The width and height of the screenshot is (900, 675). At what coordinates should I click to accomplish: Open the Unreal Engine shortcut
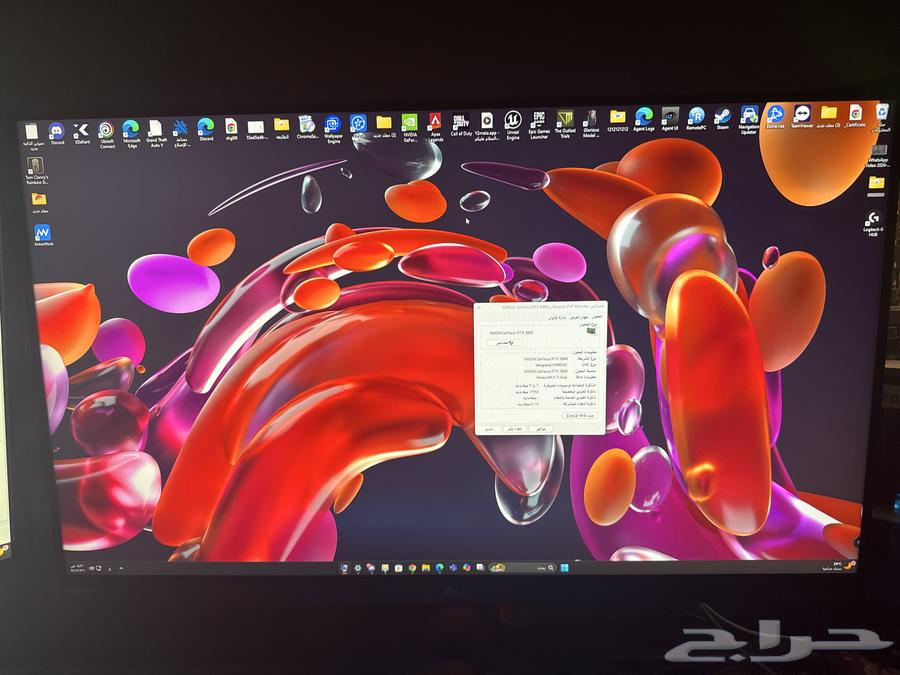click(513, 121)
